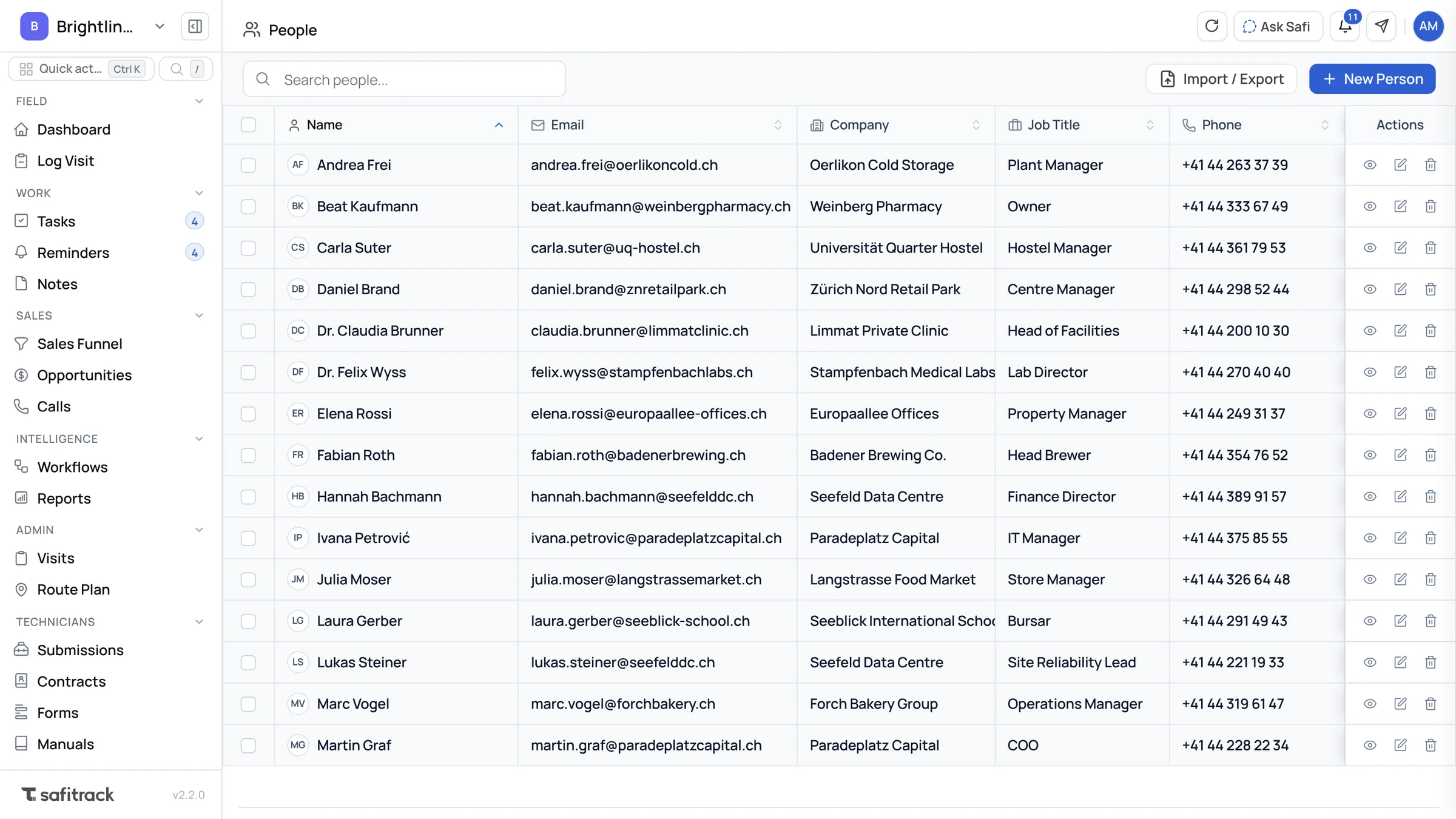Screen dimensions: 1456x819
Task: Collapse the INTELLIGENCE sidebar section
Action: pos(199,439)
